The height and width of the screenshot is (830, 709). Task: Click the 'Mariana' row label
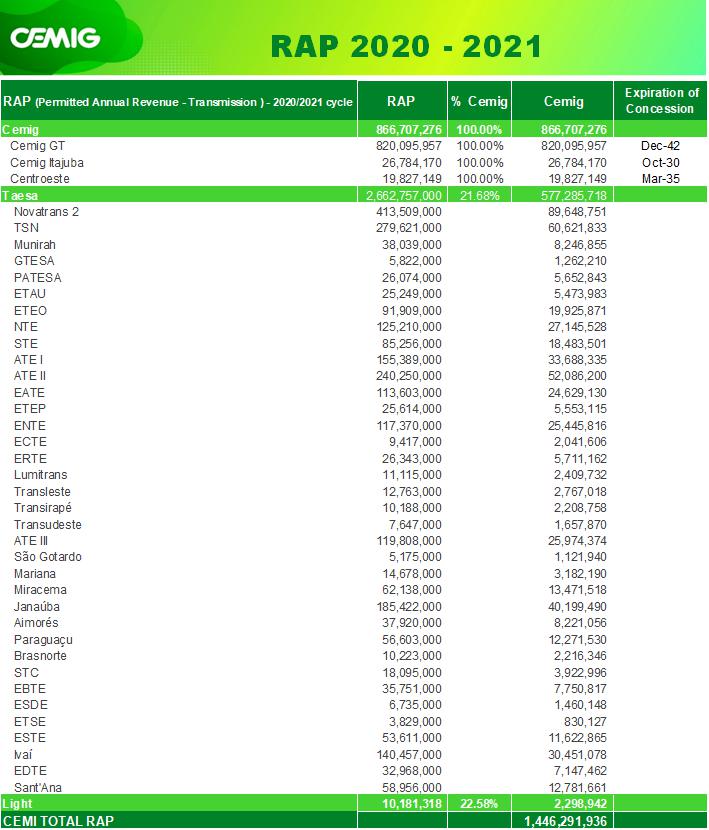tap(34, 573)
